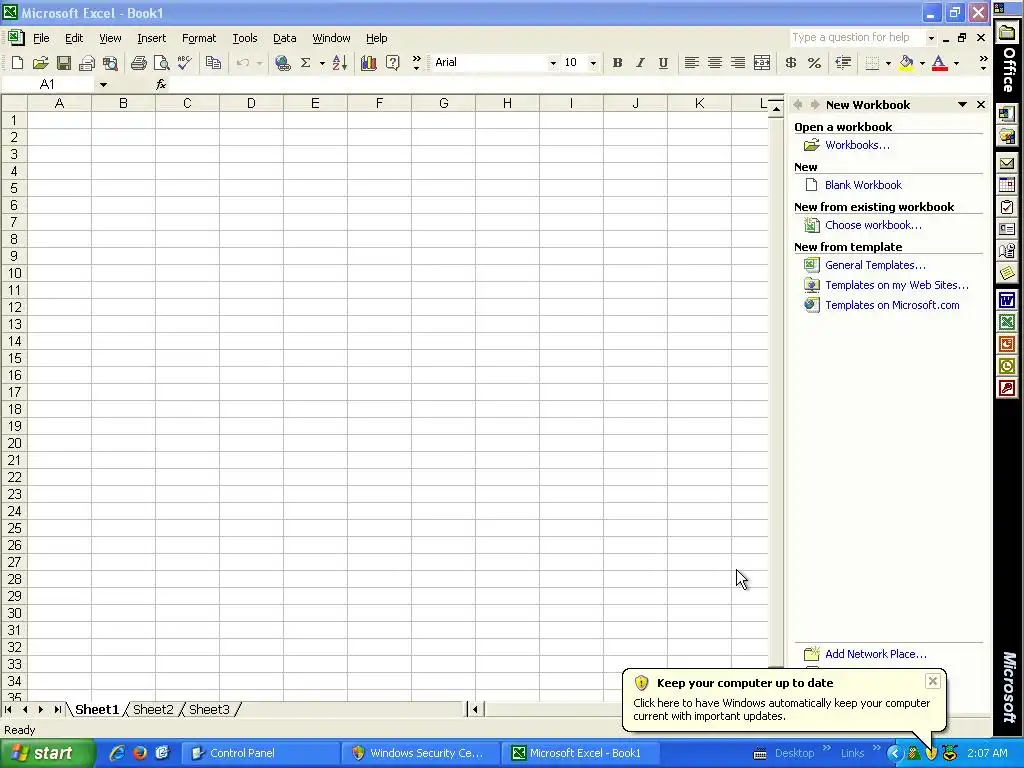
Task: Expand the help question history dropdown
Action: [931, 38]
